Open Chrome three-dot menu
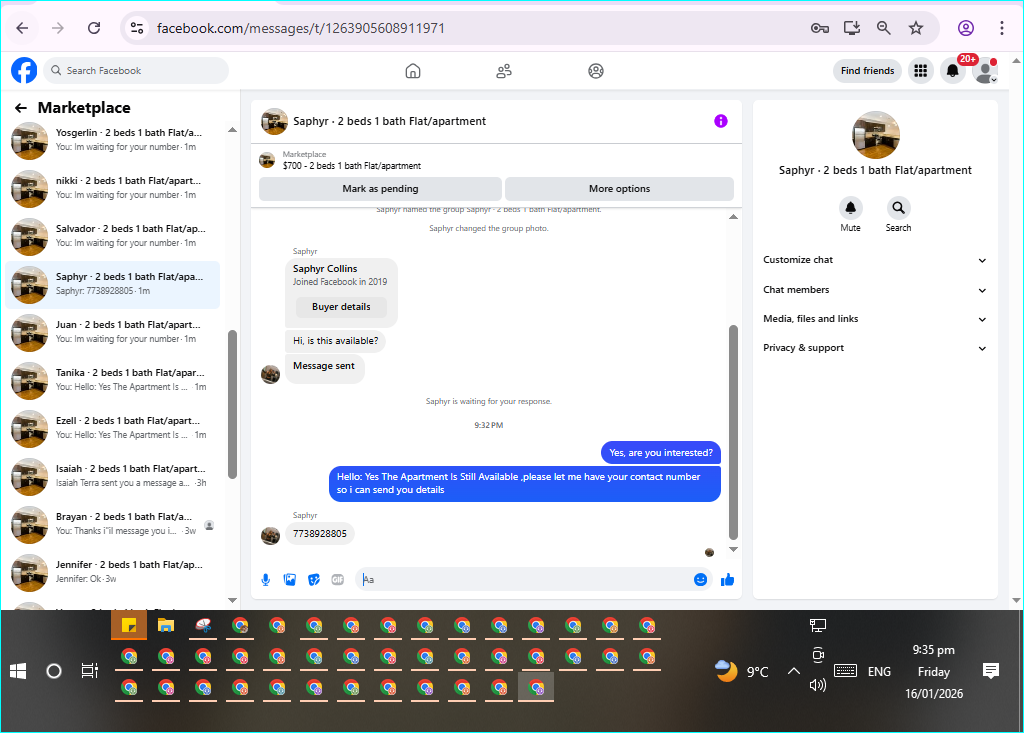The width and height of the screenshot is (1024, 733). click(x=1002, y=28)
